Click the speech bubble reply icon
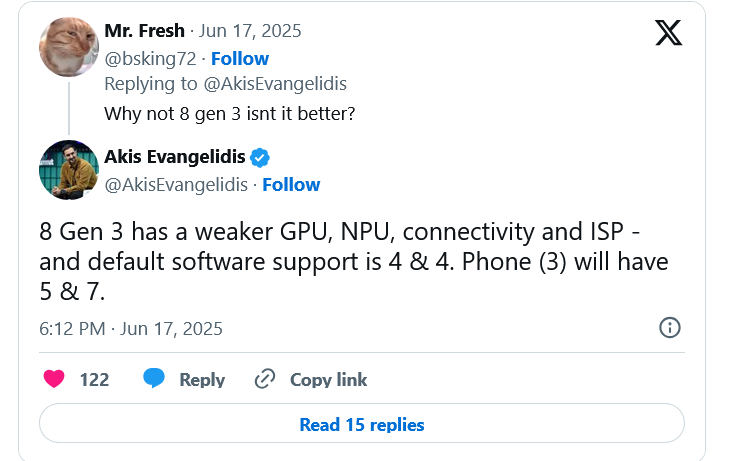The width and height of the screenshot is (738, 461). 153,379
